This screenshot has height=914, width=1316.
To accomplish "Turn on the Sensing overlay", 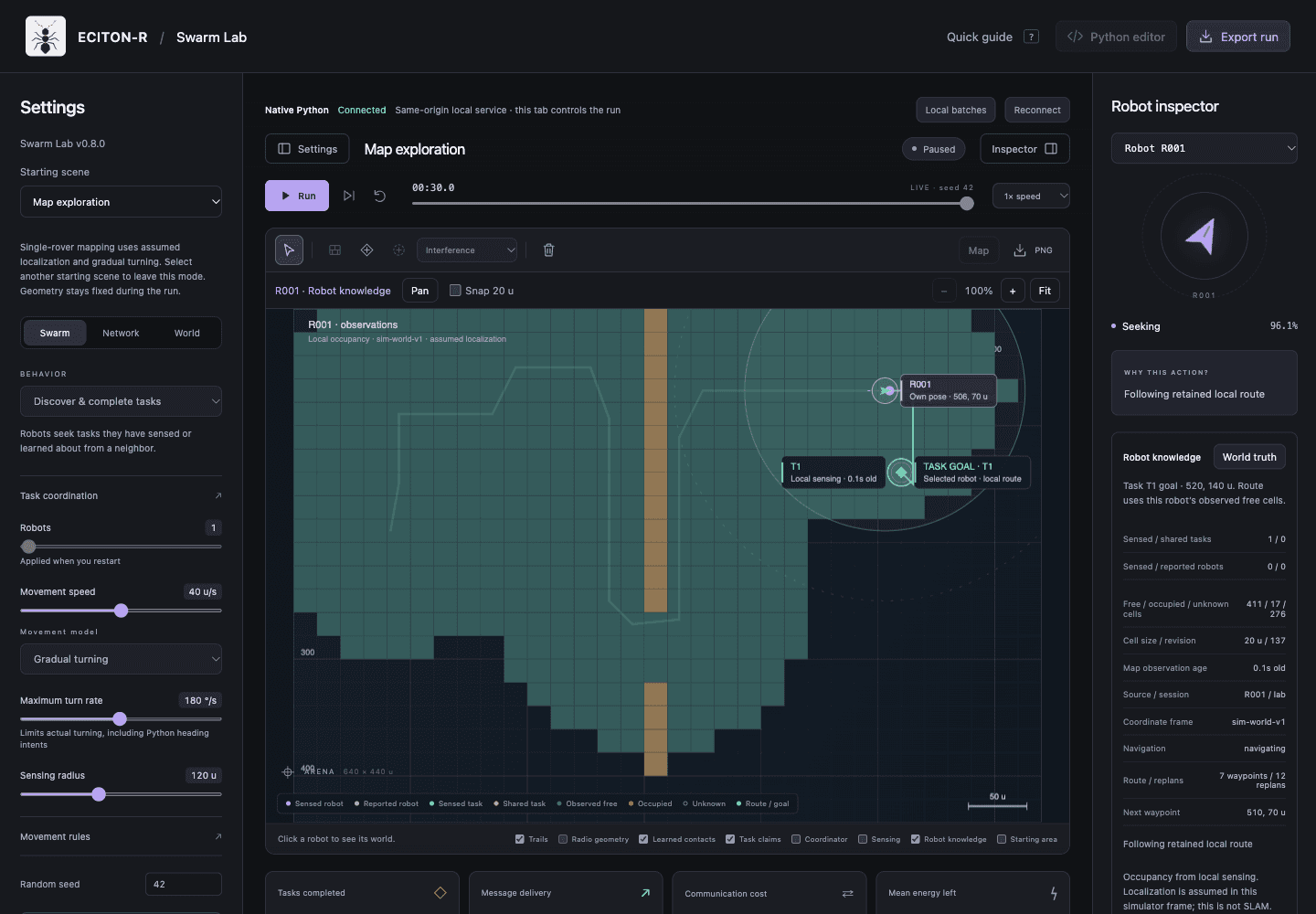I will pyautogui.click(x=863, y=839).
